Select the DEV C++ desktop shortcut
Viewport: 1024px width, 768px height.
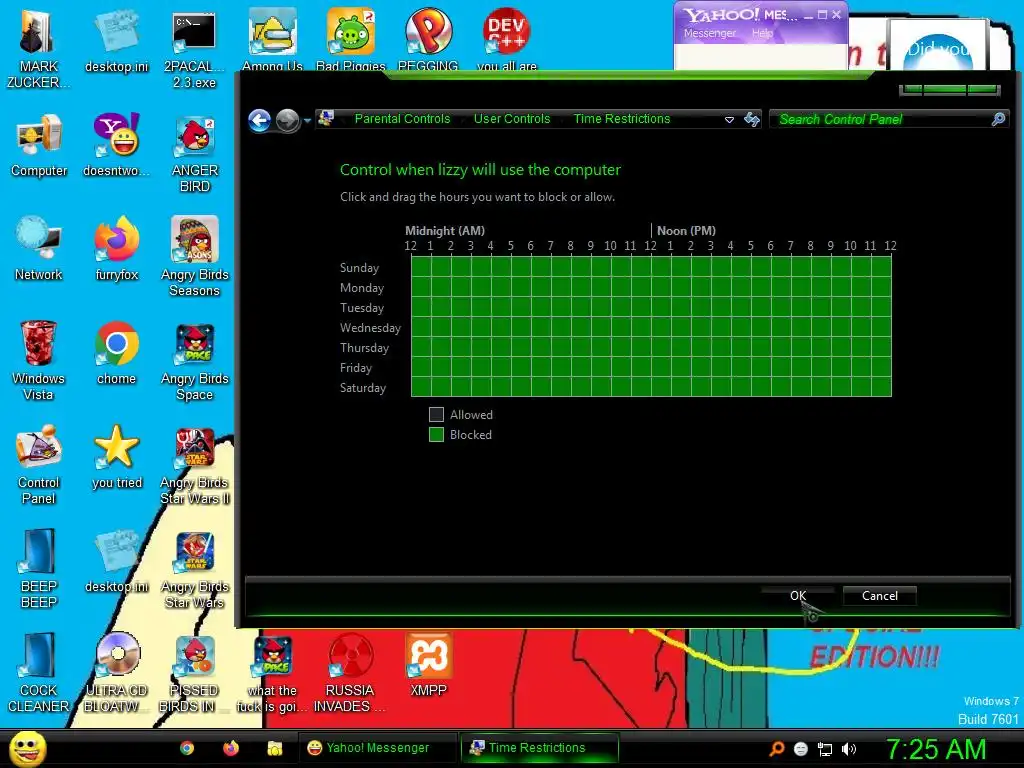tap(506, 39)
